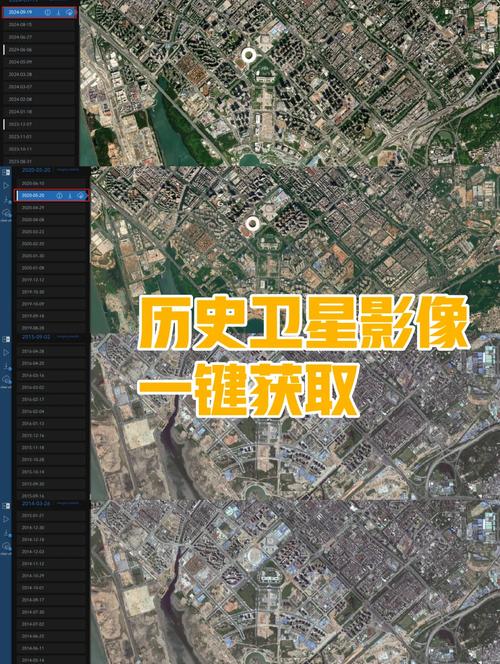Open info icon on 2024-09-19 row
Viewport: 500px width, 664px height.
(47, 12)
